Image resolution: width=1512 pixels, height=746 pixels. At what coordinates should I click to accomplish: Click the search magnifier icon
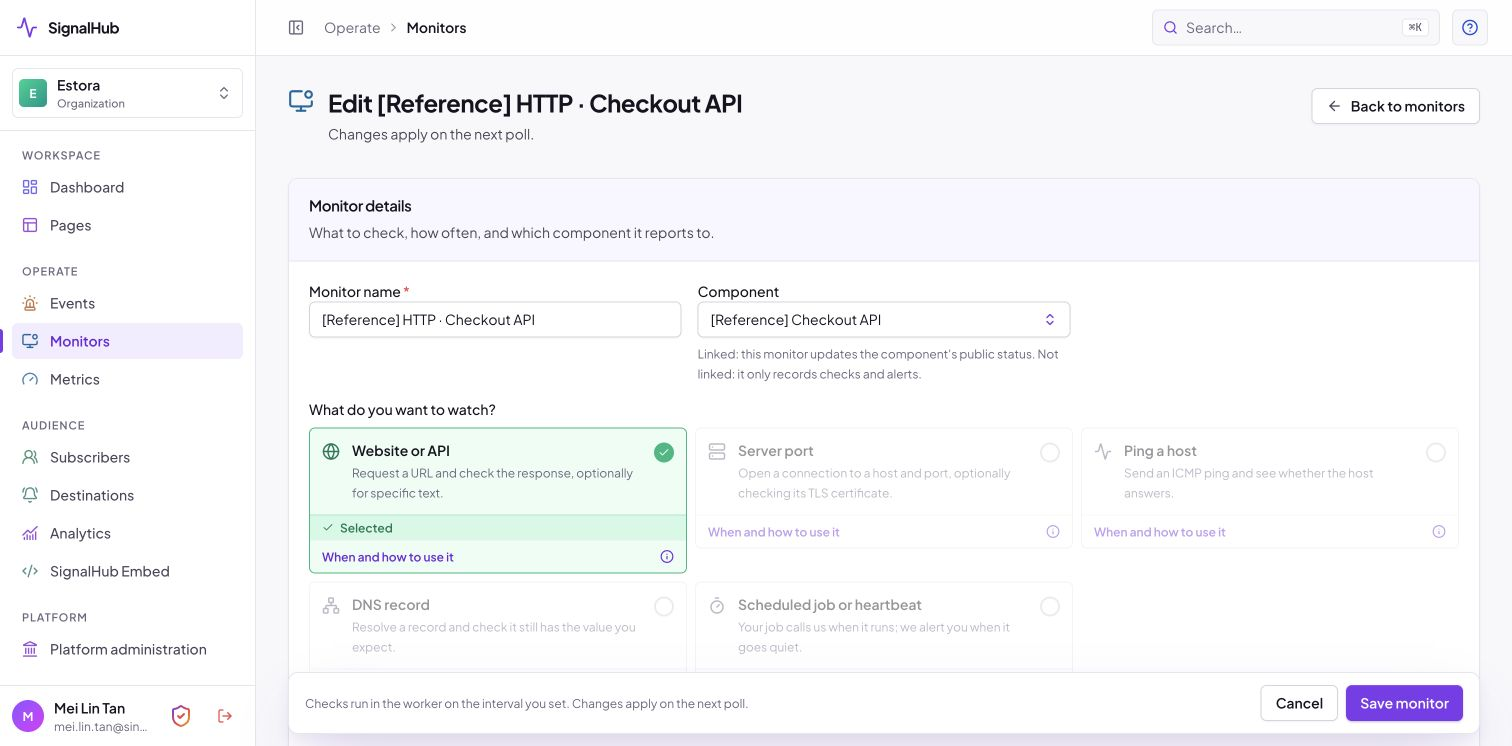1170,28
